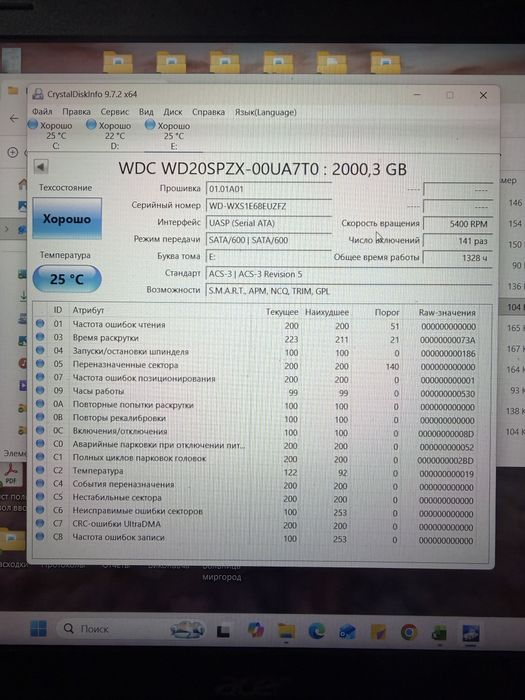The image size is (525, 700).
Task: Select raw value 000000000530
Action: click(x=447, y=394)
